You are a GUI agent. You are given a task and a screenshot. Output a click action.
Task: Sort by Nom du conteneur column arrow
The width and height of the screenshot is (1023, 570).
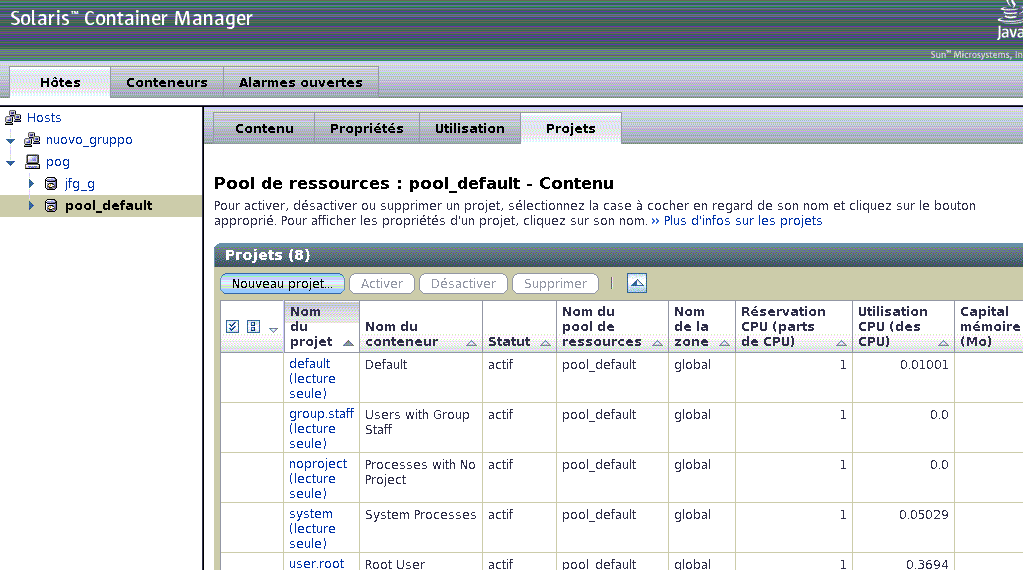point(471,342)
